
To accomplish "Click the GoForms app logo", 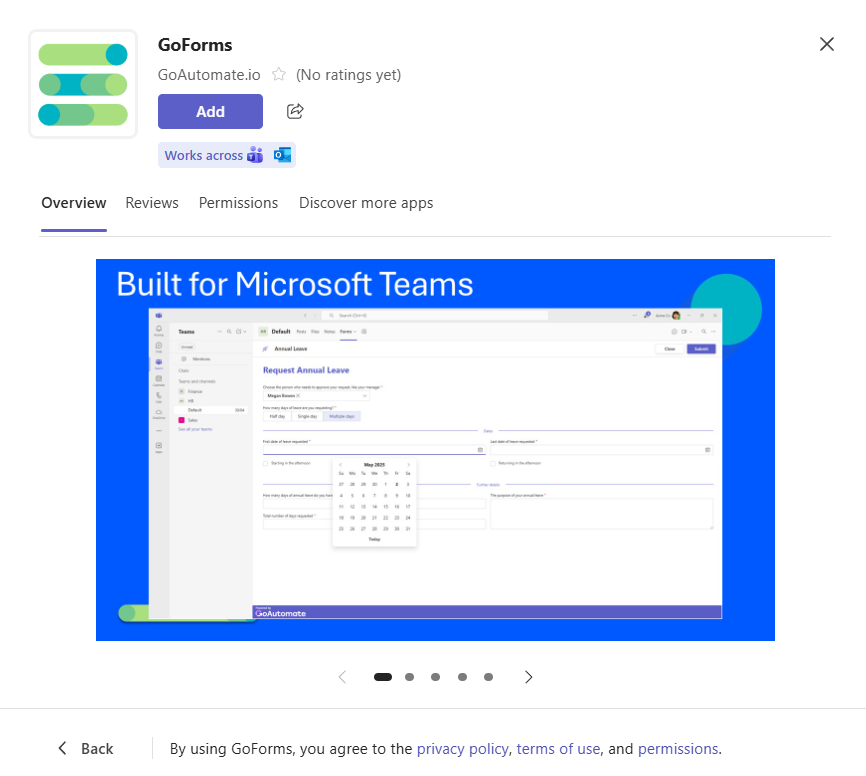I will coord(83,84).
